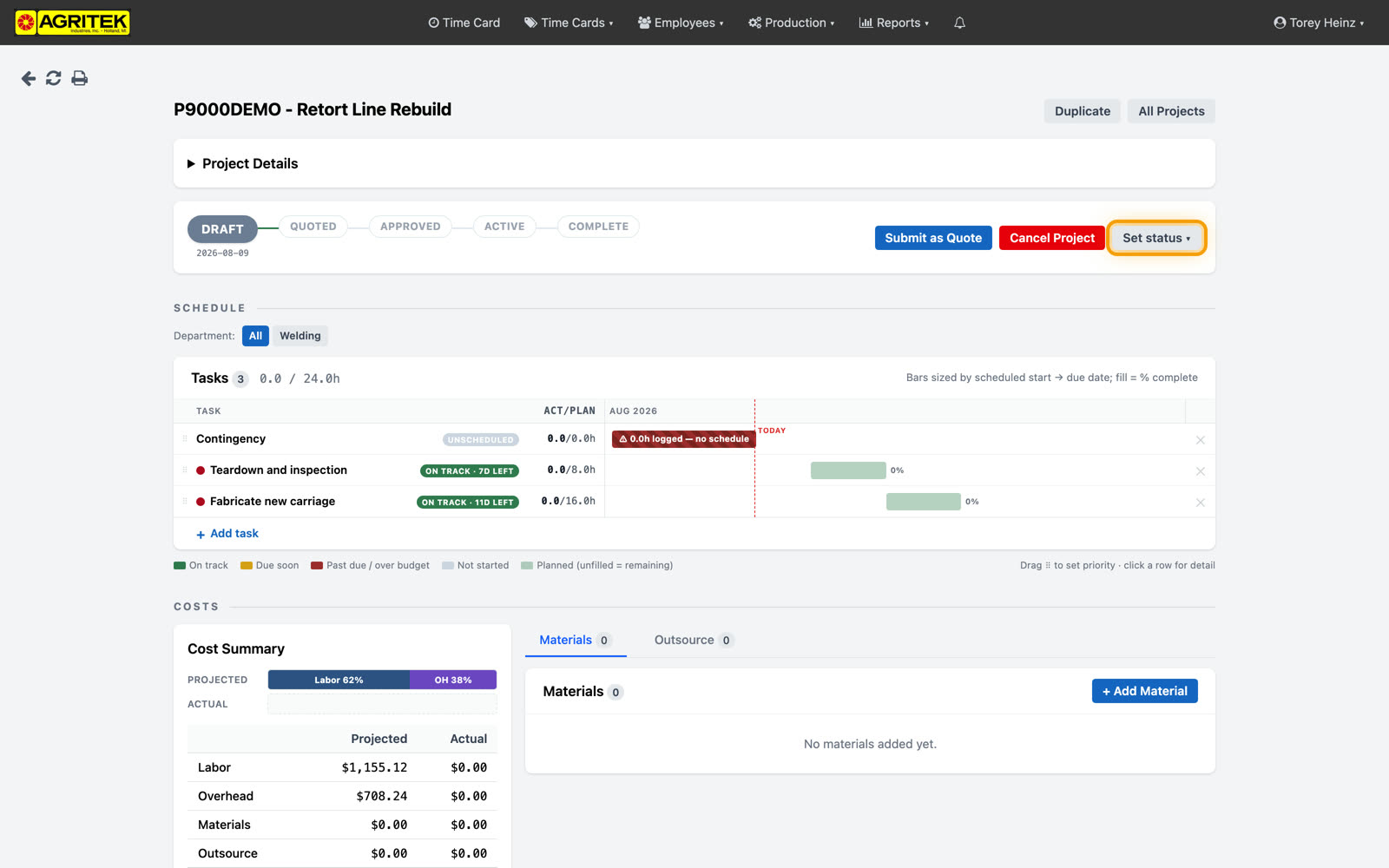Grab the Teardown and inspection drag handle
Screen dimensions: 1389x868
(x=185, y=470)
